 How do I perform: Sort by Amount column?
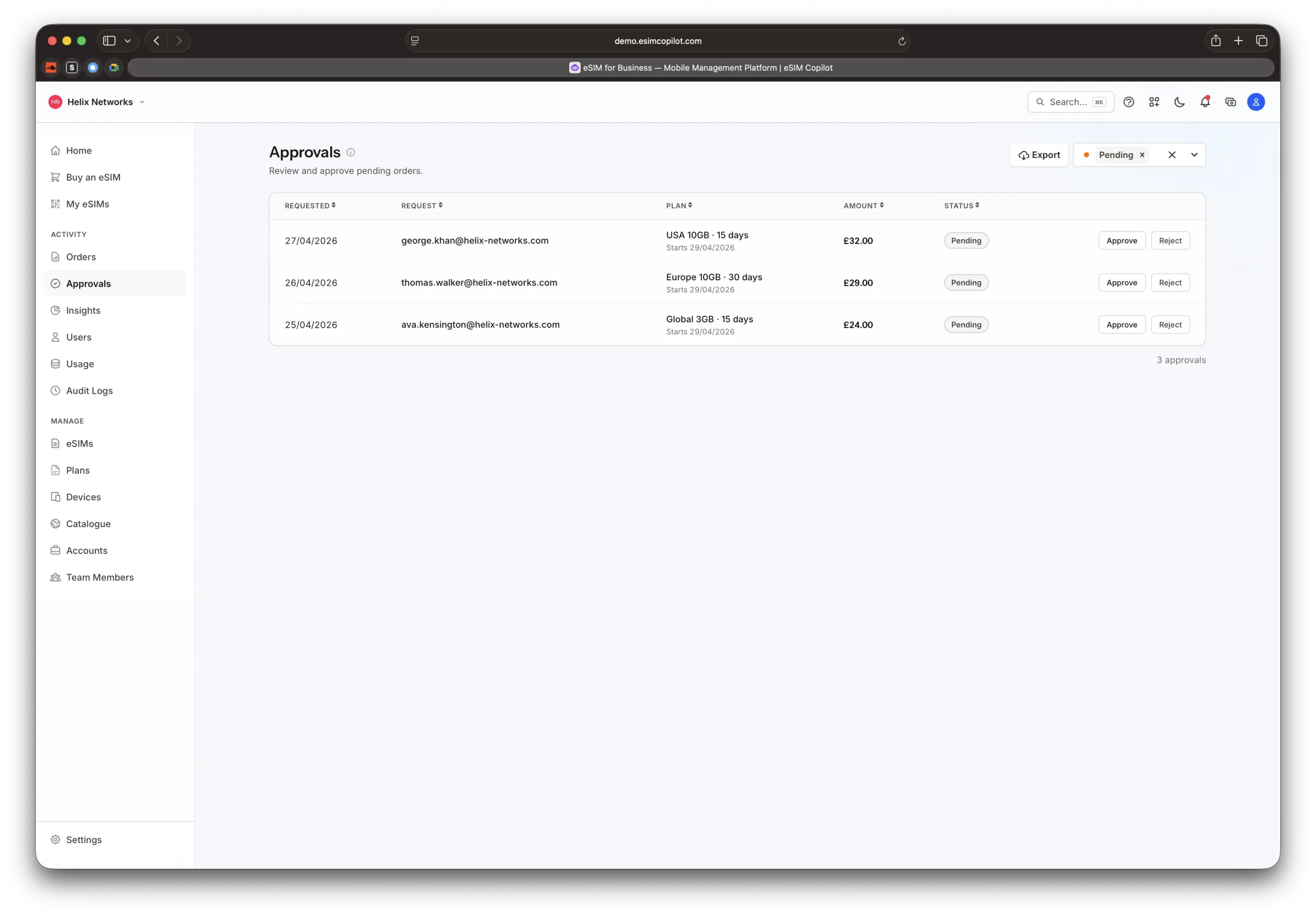click(x=863, y=206)
